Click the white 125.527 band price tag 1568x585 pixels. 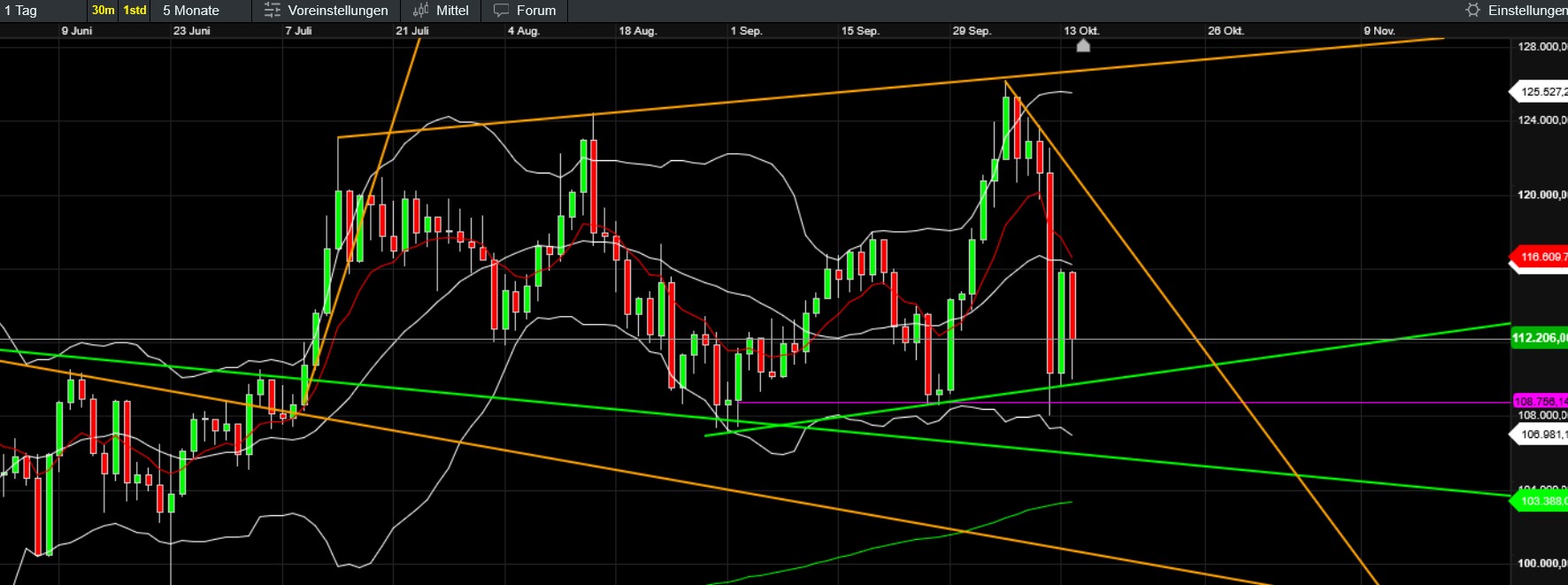[x=1540, y=92]
